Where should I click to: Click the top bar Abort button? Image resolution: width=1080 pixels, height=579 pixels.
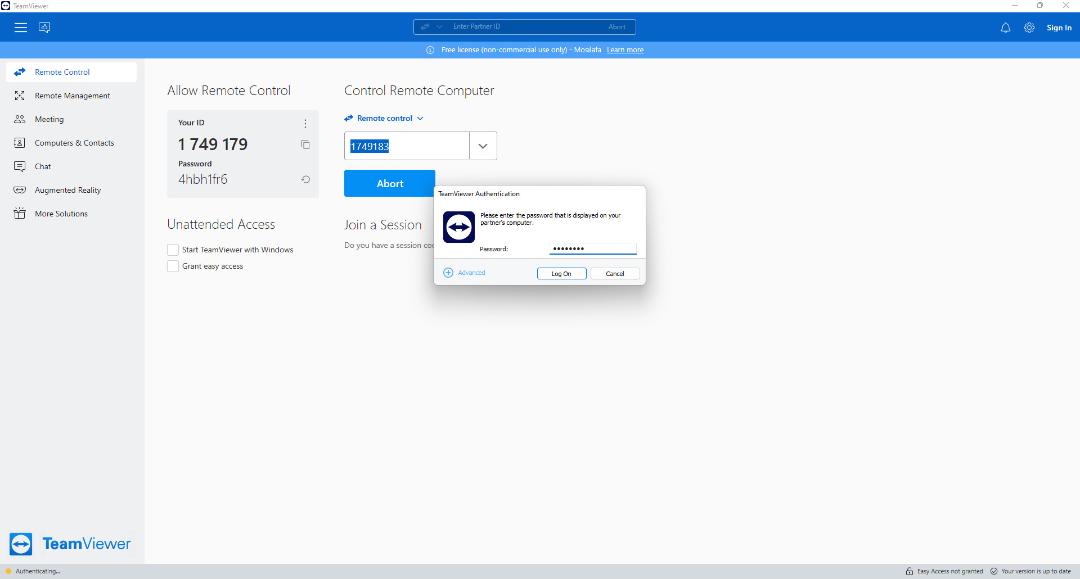[x=617, y=27]
